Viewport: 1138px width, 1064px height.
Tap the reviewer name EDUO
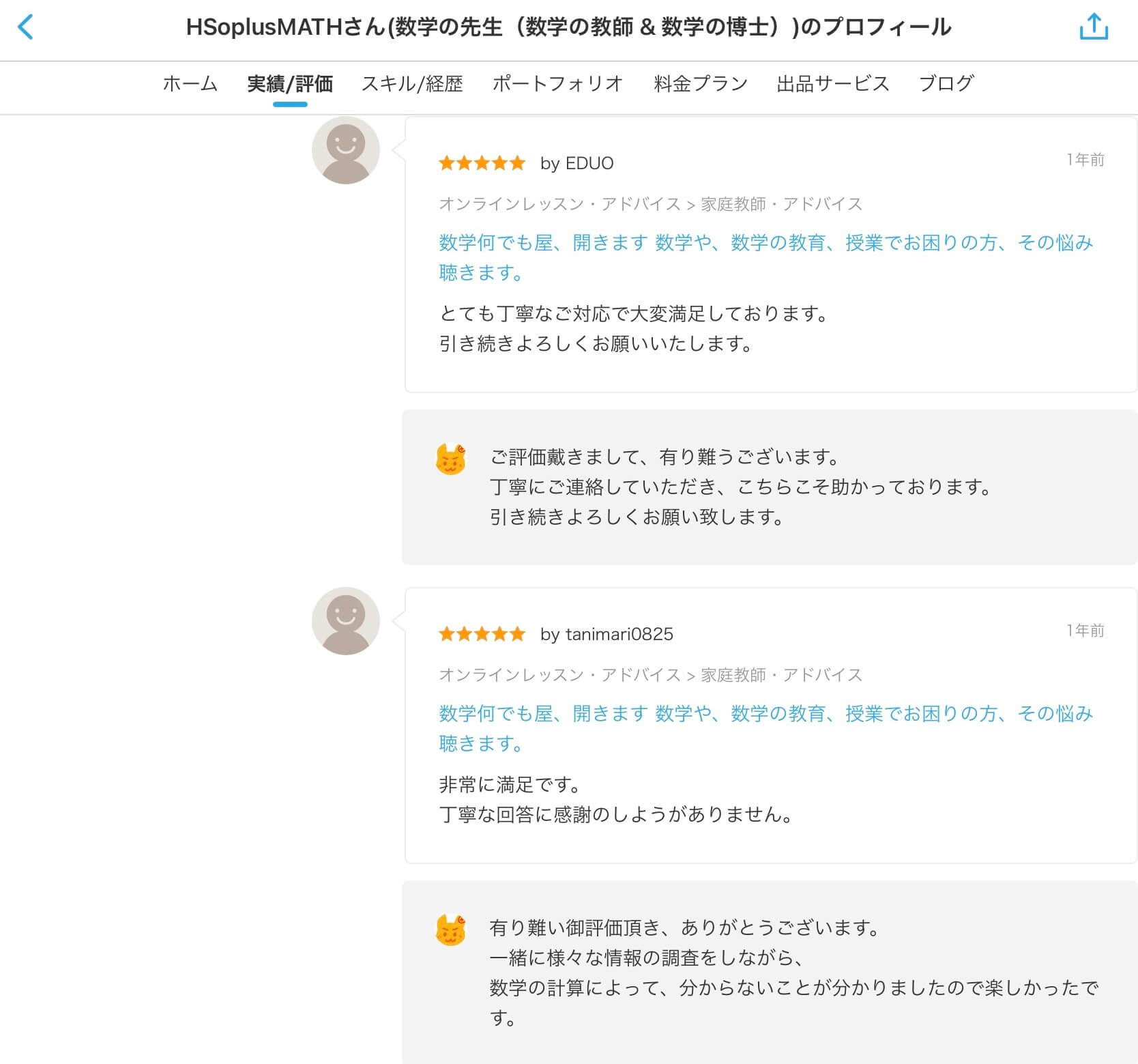[x=588, y=163]
